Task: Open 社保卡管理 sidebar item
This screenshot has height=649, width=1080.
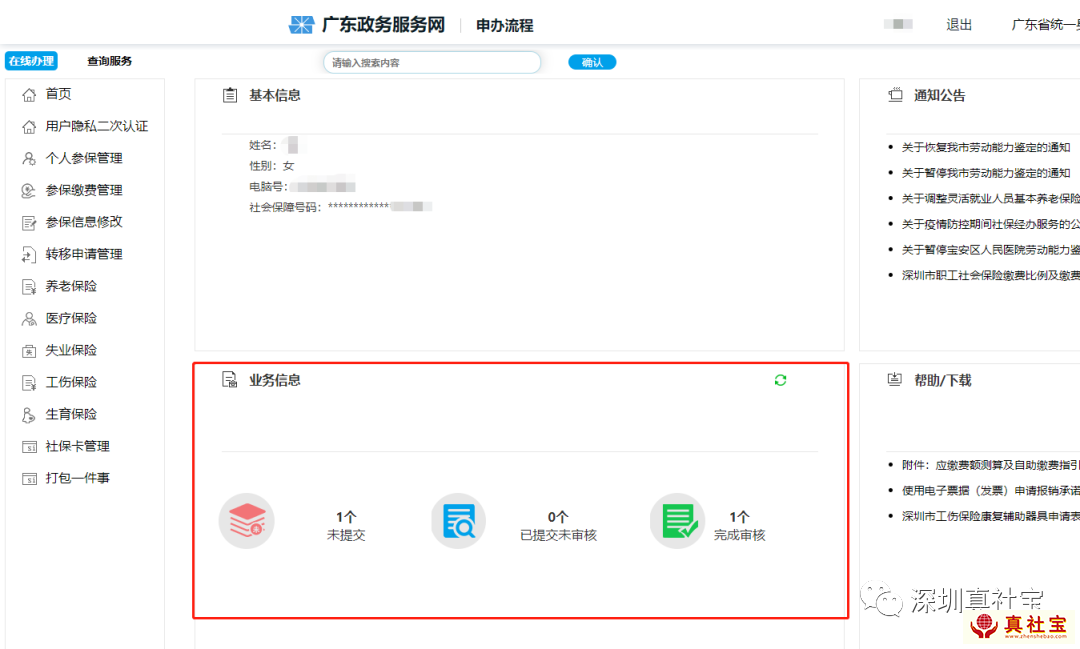Action: [77, 446]
